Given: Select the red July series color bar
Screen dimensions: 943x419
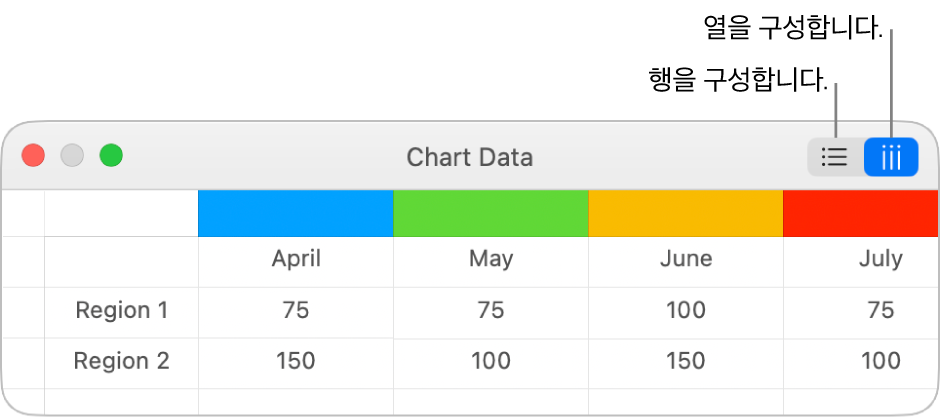Looking at the screenshot, I should pyautogui.click(x=860, y=213).
